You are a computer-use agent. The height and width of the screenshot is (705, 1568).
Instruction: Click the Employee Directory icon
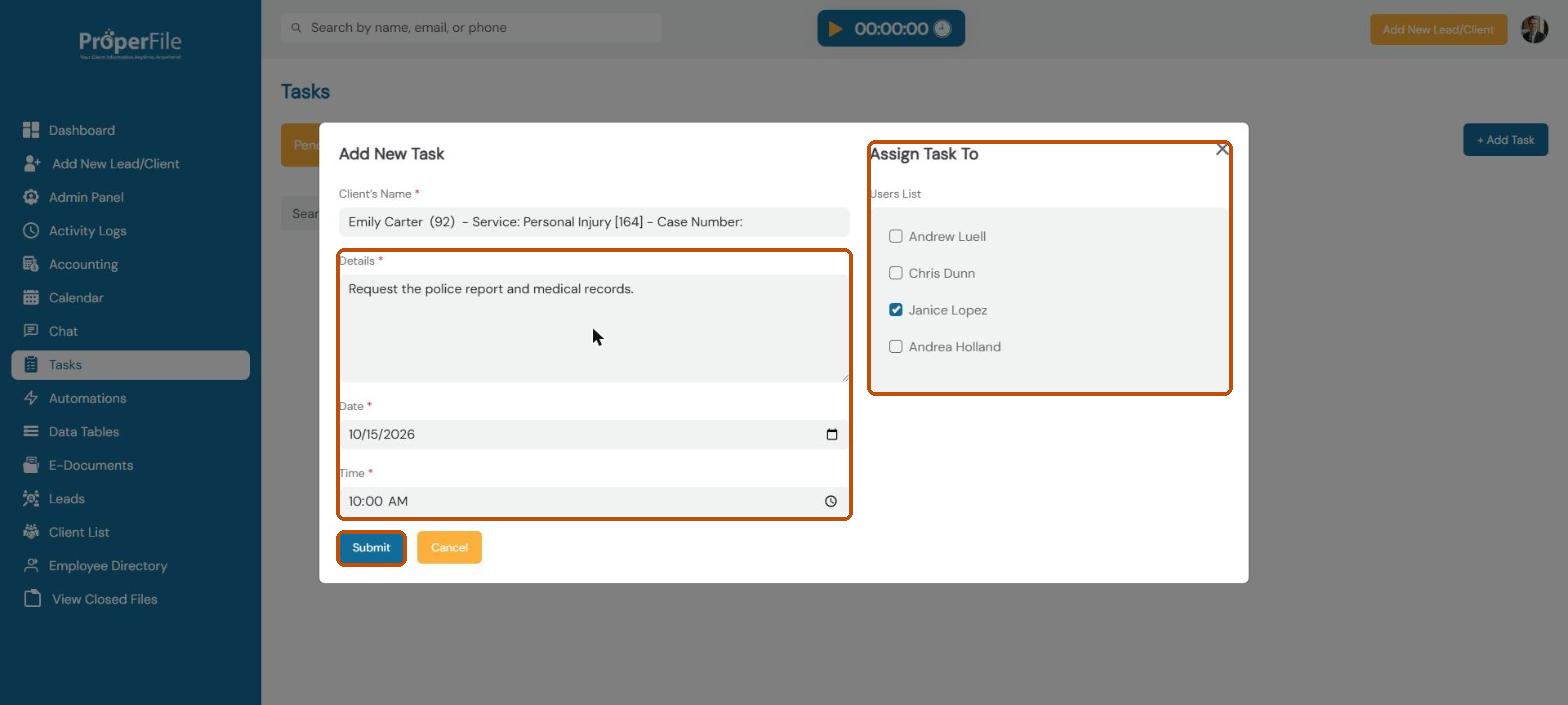coord(31,565)
